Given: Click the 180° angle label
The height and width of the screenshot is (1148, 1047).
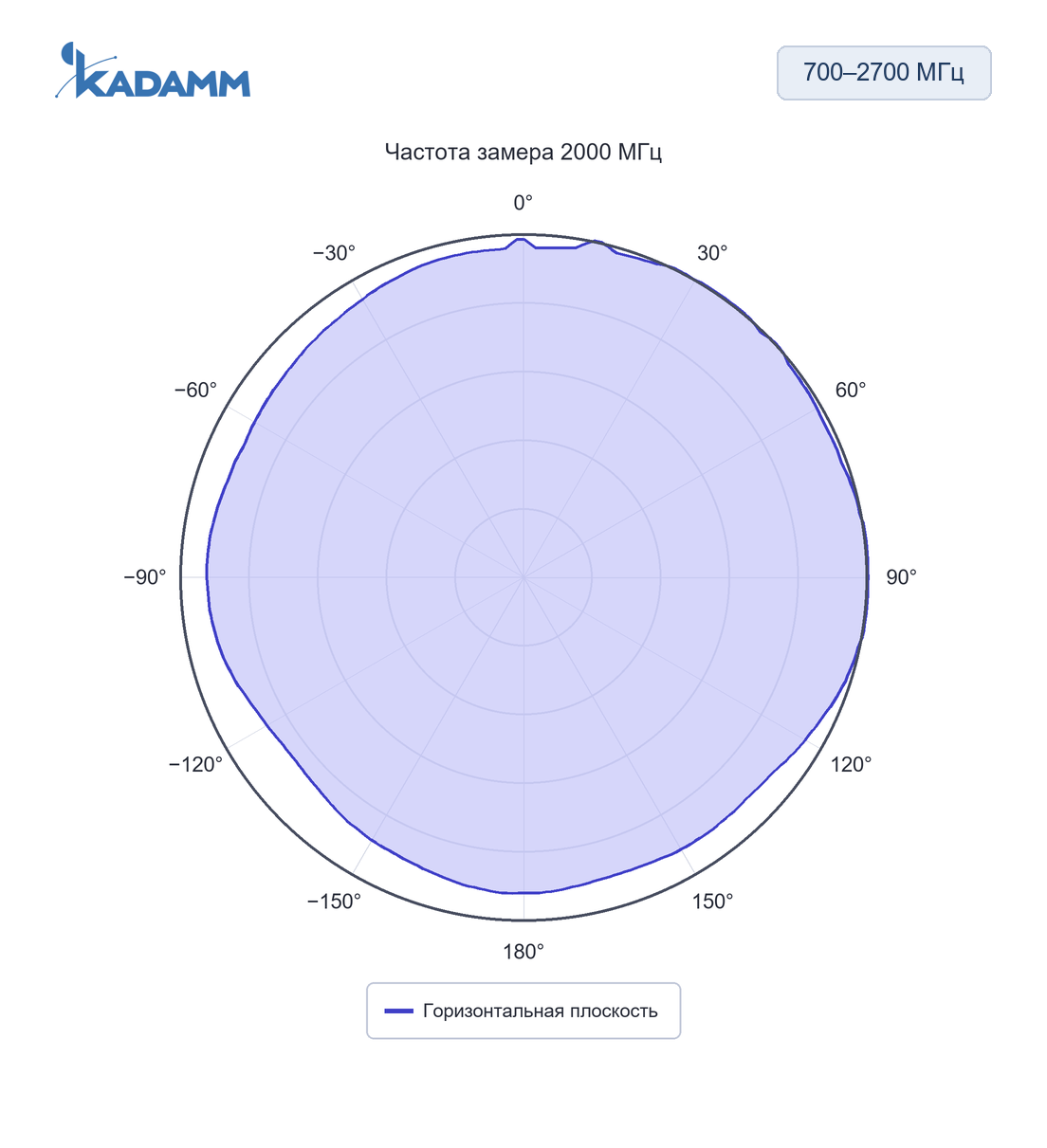Looking at the screenshot, I should point(523,952).
